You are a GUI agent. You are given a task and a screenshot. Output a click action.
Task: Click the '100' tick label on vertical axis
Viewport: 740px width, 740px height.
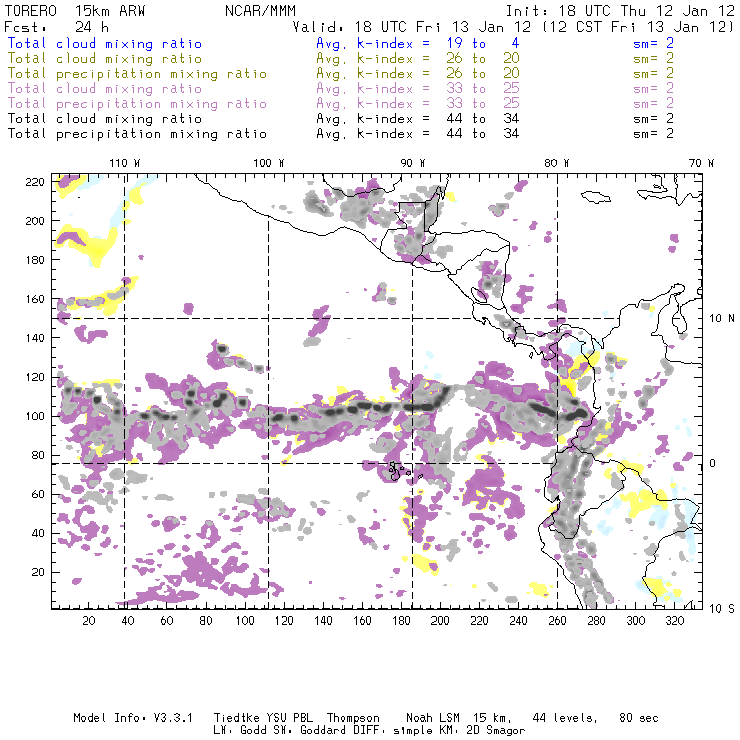click(x=34, y=416)
